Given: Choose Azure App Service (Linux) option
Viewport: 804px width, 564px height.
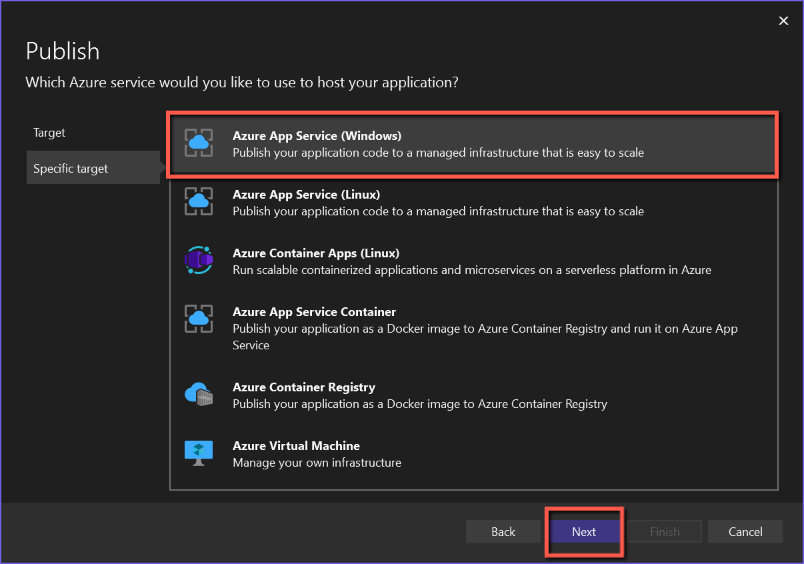Looking at the screenshot, I should point(306,194).
